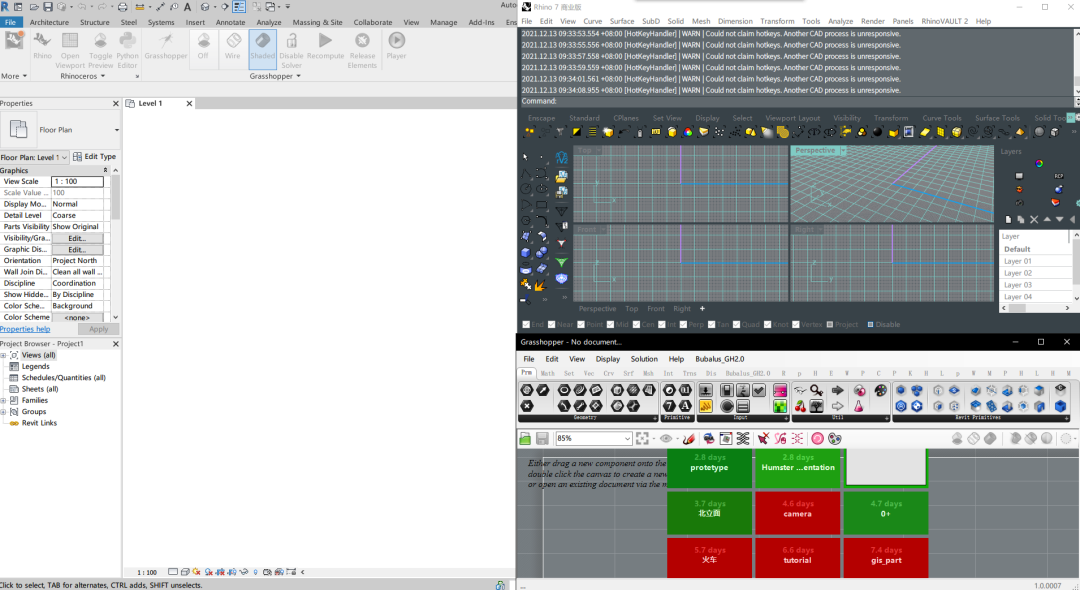Toggle the End osnap checkbox in Rhino
The width and height of the screenshot is (1080, 590).
pyautogui.click(x=526, y=324)
